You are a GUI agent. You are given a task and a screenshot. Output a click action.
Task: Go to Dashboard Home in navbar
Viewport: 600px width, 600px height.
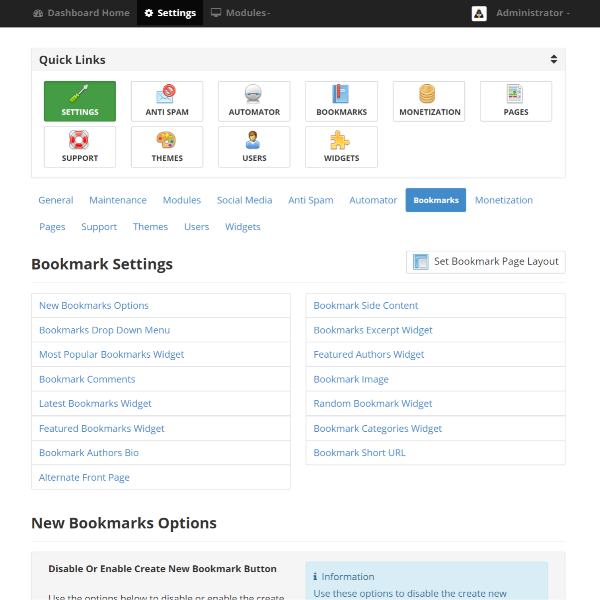coord(81,13)
